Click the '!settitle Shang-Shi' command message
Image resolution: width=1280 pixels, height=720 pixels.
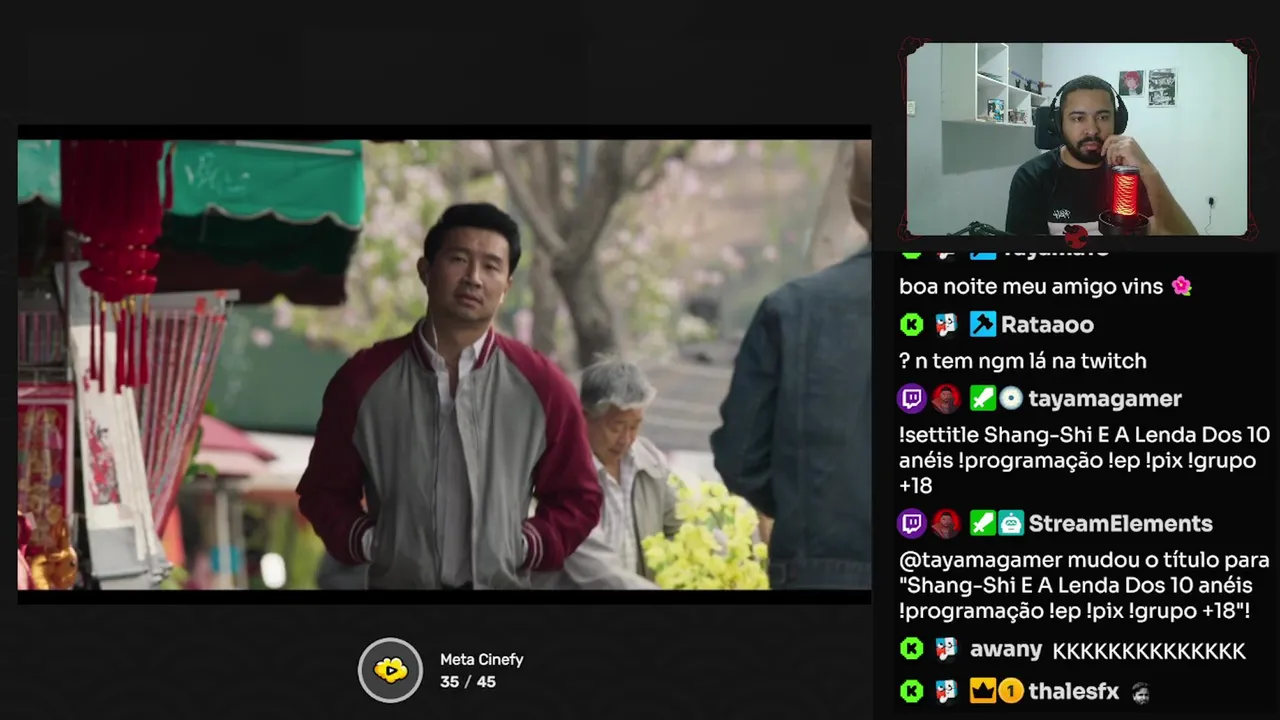point(1085,461)
